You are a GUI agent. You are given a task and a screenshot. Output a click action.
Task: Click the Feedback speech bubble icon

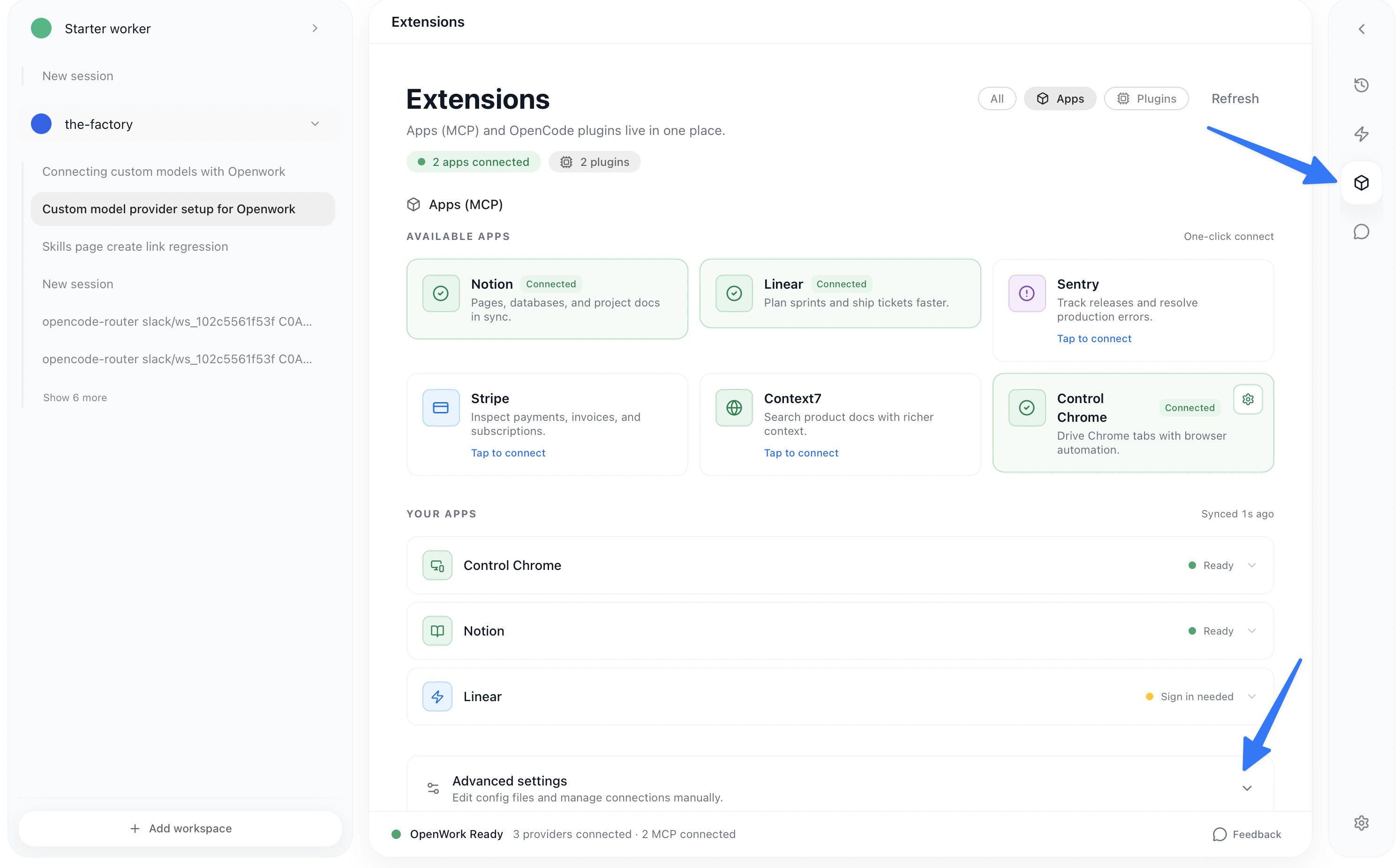[1219, 834]
